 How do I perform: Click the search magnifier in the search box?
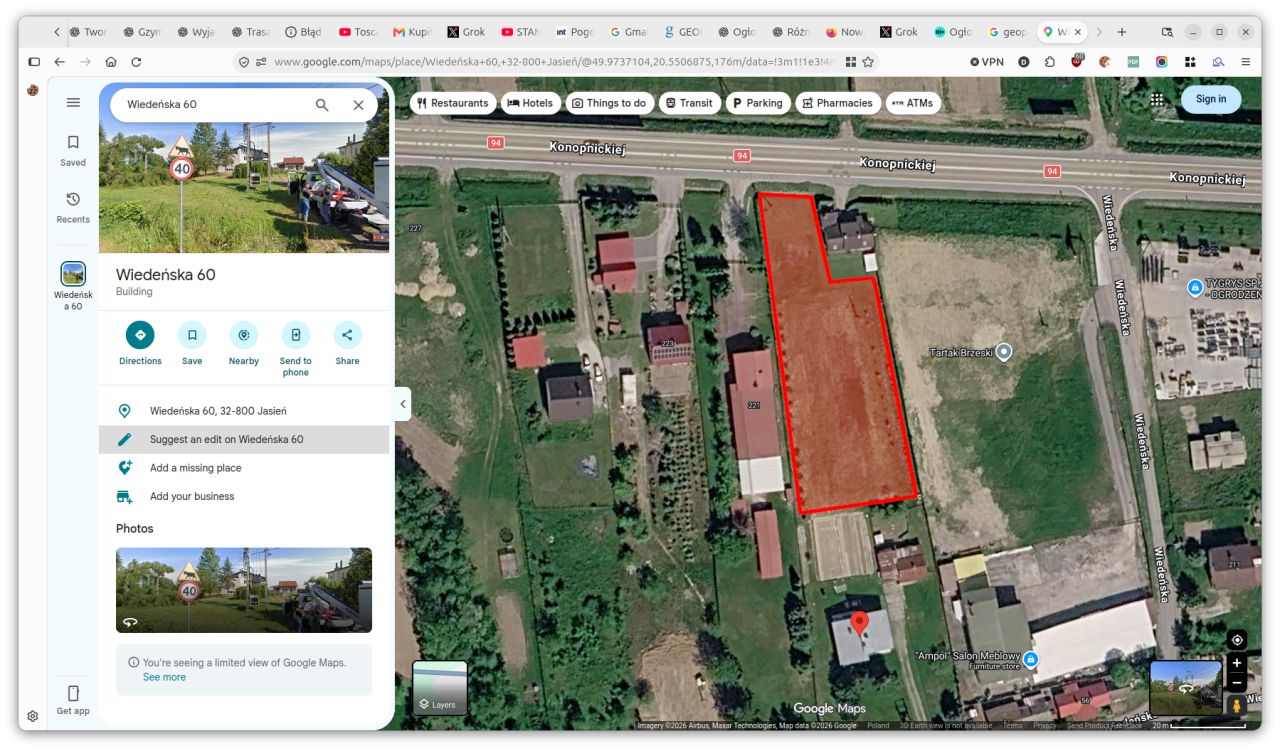pyautogui.click(x=322, y=105)
